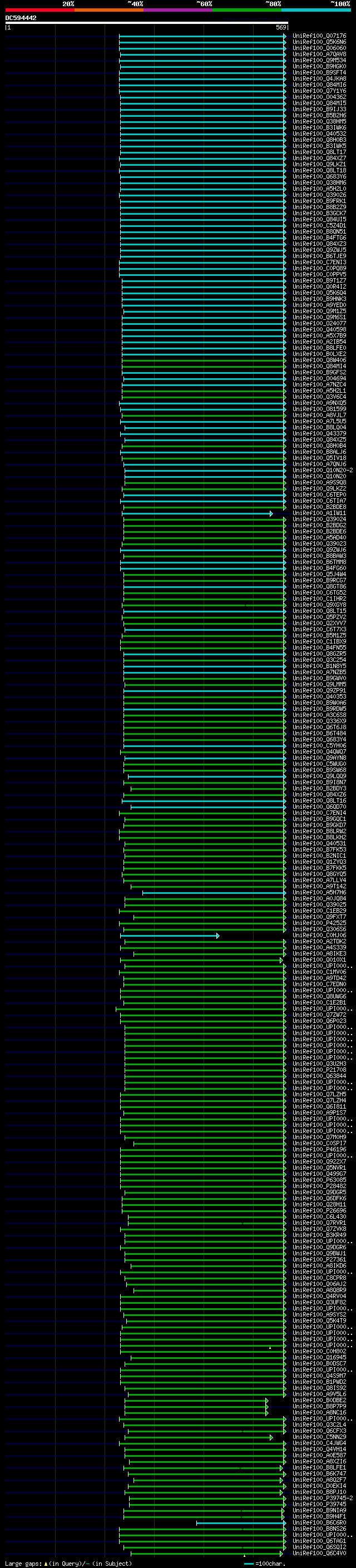Select label UniRef100_B9IJ33
The width and height of the screenshot is (356, 1568).
(319, 110)
